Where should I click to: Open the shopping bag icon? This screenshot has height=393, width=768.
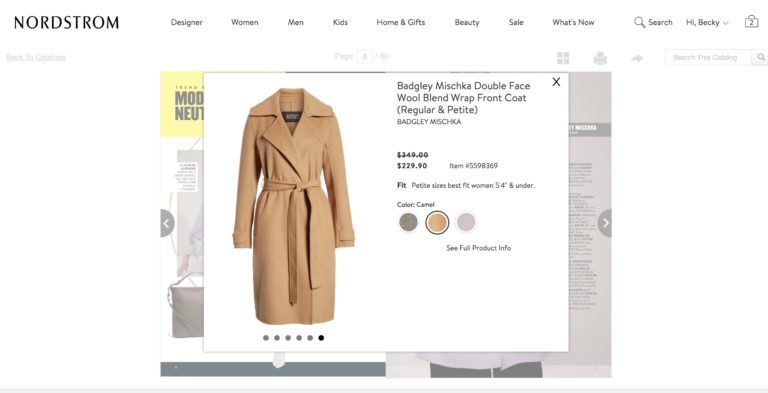pos(751,21)
